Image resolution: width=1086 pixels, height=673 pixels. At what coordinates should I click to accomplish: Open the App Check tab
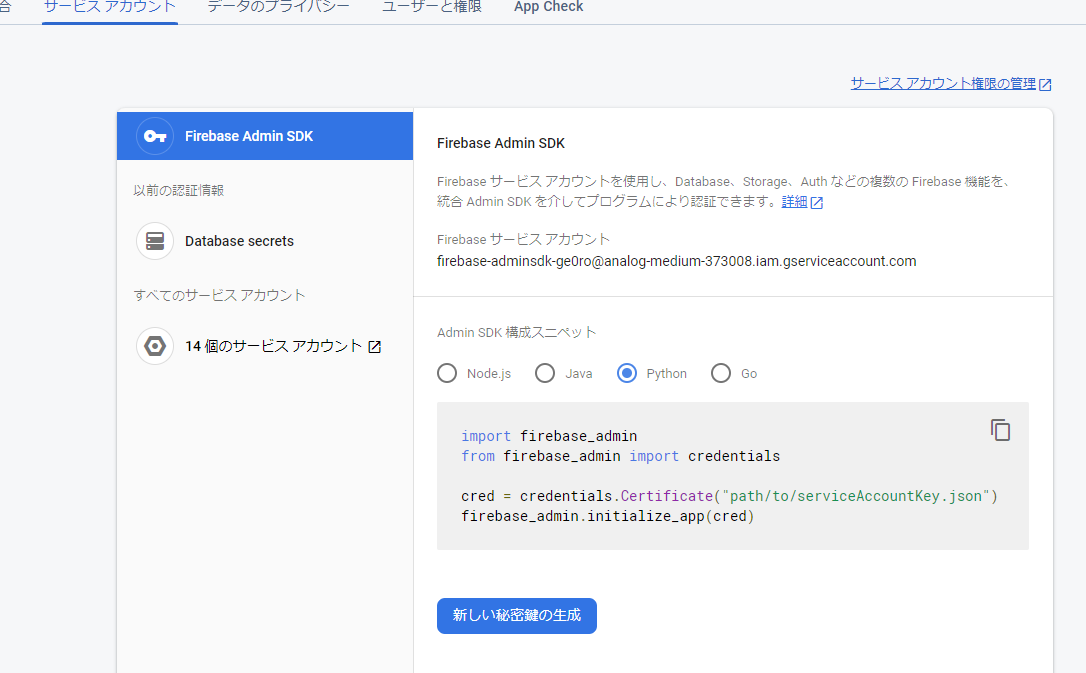point(549,8)
